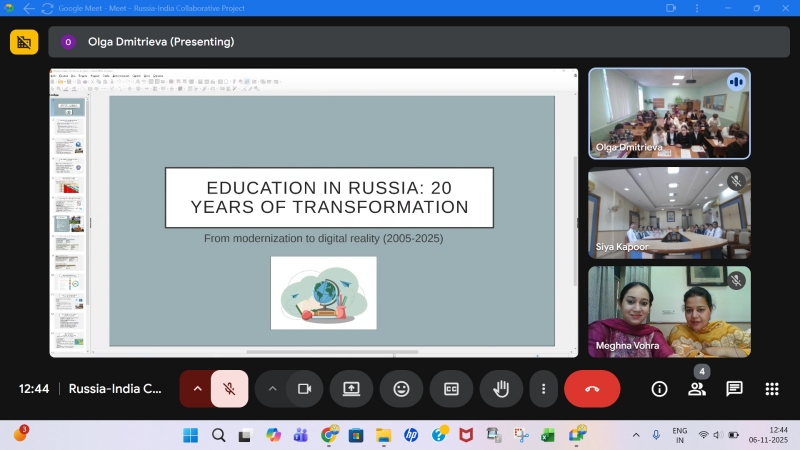Go back using the window back arrow
The width and height of the screenshot is (800, 450).
click(29, 8)
